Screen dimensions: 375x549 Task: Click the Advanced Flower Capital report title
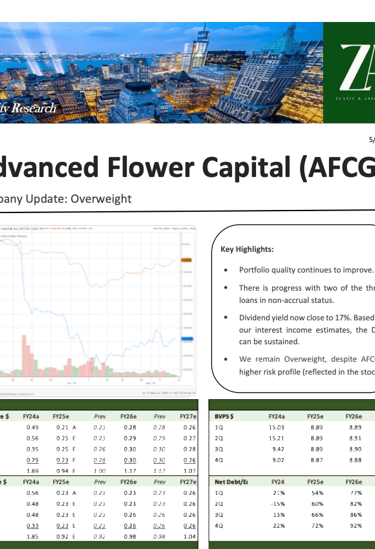pyautogui.click(x=187, y=168)
